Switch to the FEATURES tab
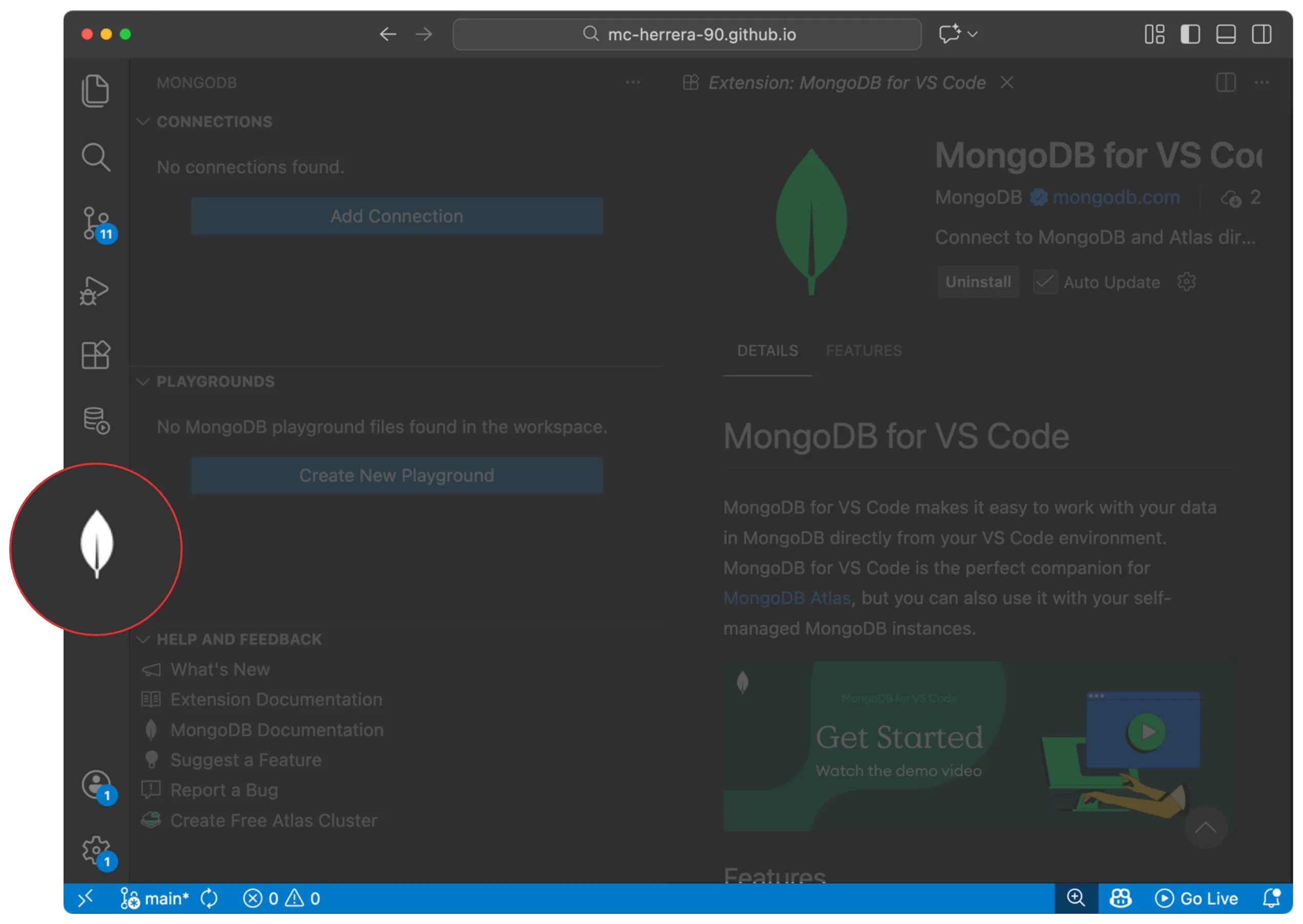Screen dimensions: 1303x924 [863, 351]
